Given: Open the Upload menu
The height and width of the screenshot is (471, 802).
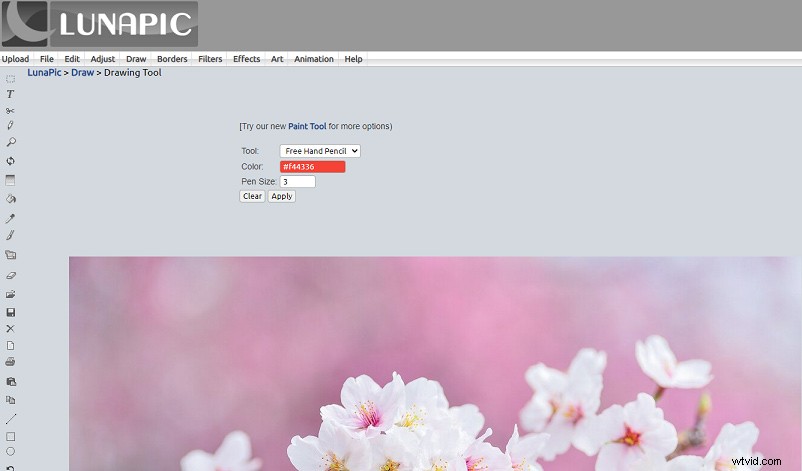Looking at the screenshot, I should coord(15,59).
